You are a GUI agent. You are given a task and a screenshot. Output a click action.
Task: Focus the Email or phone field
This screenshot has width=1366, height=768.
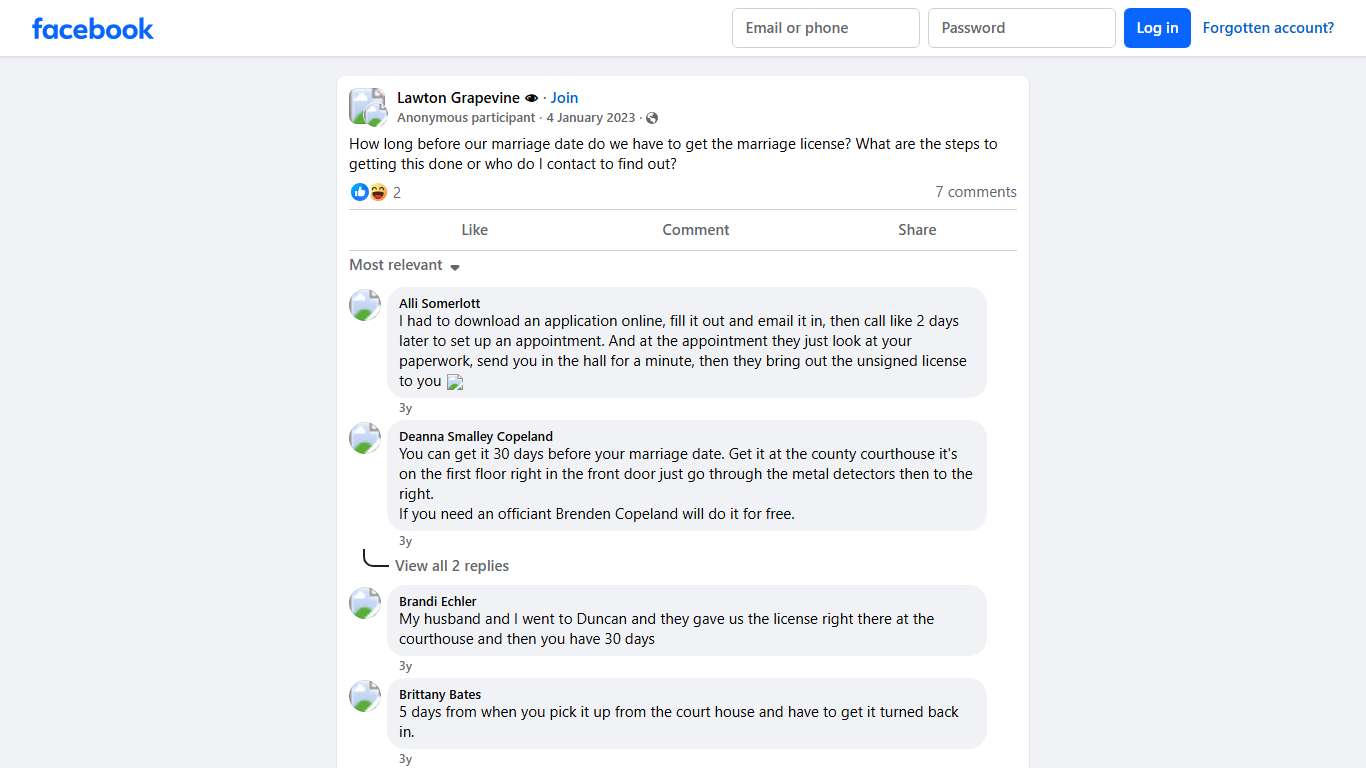pos(825,28)
